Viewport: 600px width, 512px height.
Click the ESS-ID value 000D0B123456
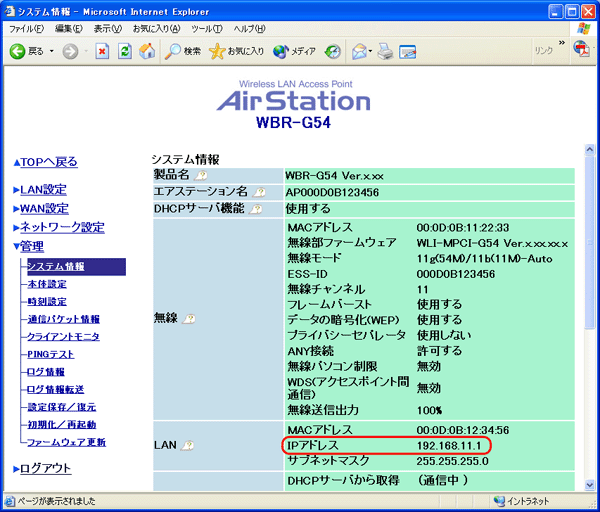click(455, 274)
